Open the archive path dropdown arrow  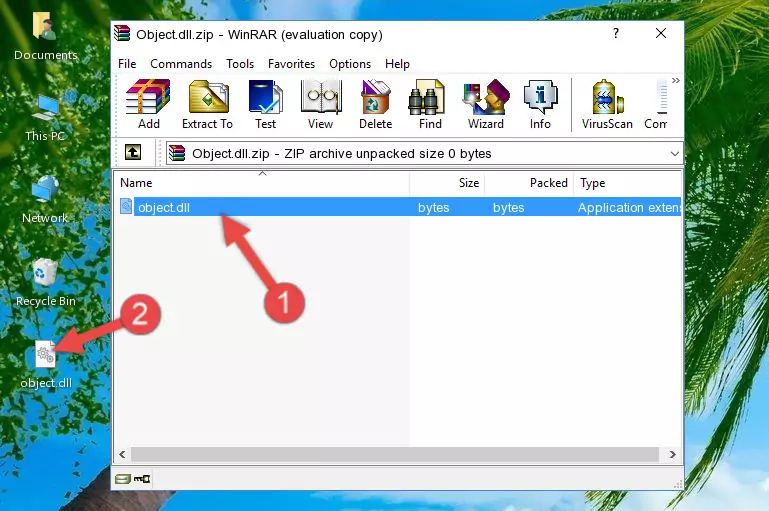(675, 154)
